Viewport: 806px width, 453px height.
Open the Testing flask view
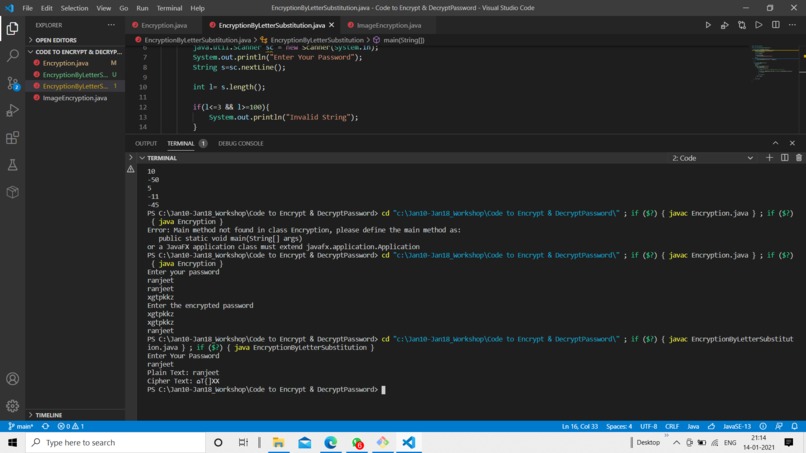[12, 165]
